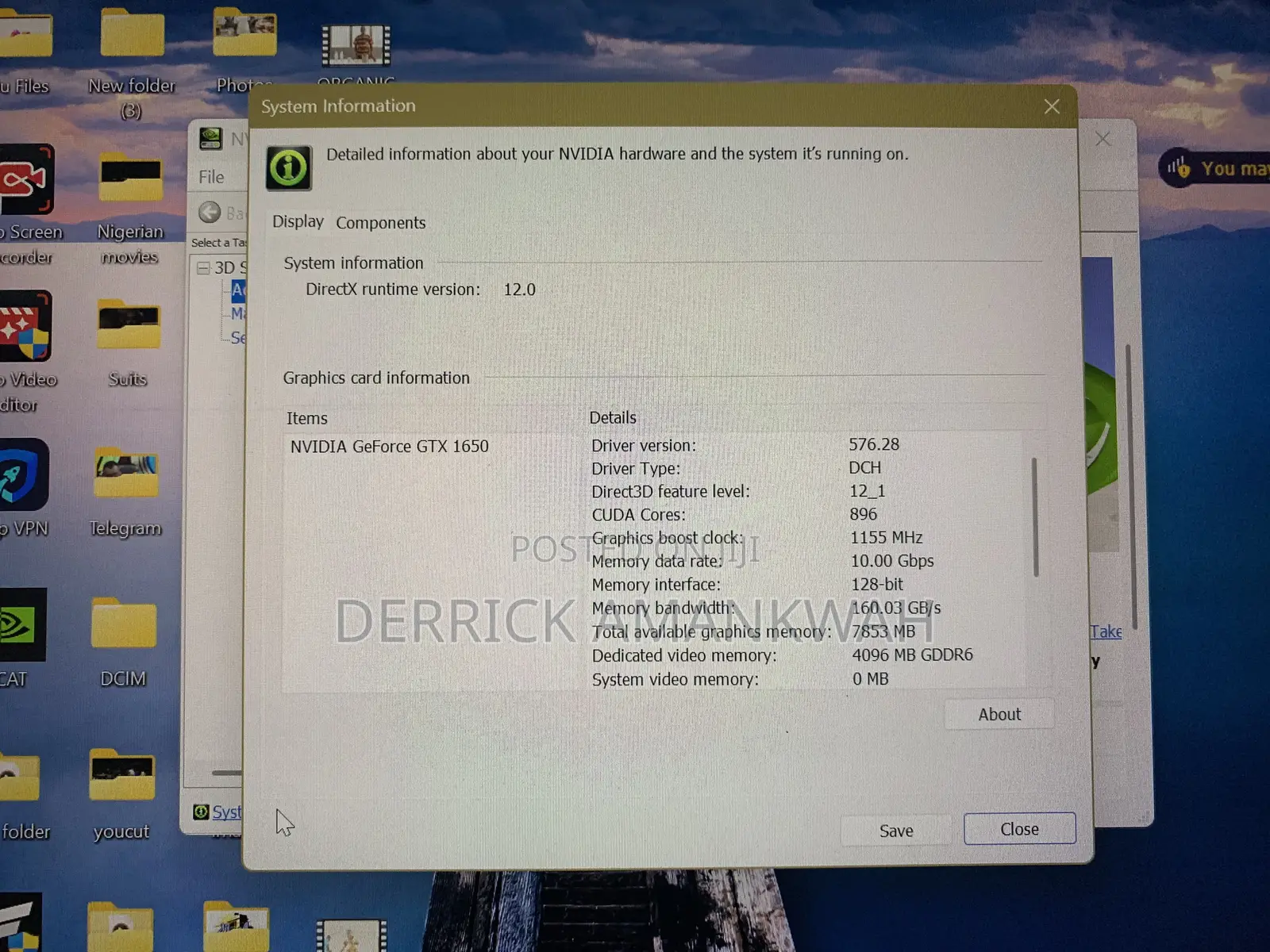This screenshot has width=1270, height=952.
Task: Open the File menu in NVIDIA Control Panel
Action: pos(211,177)
